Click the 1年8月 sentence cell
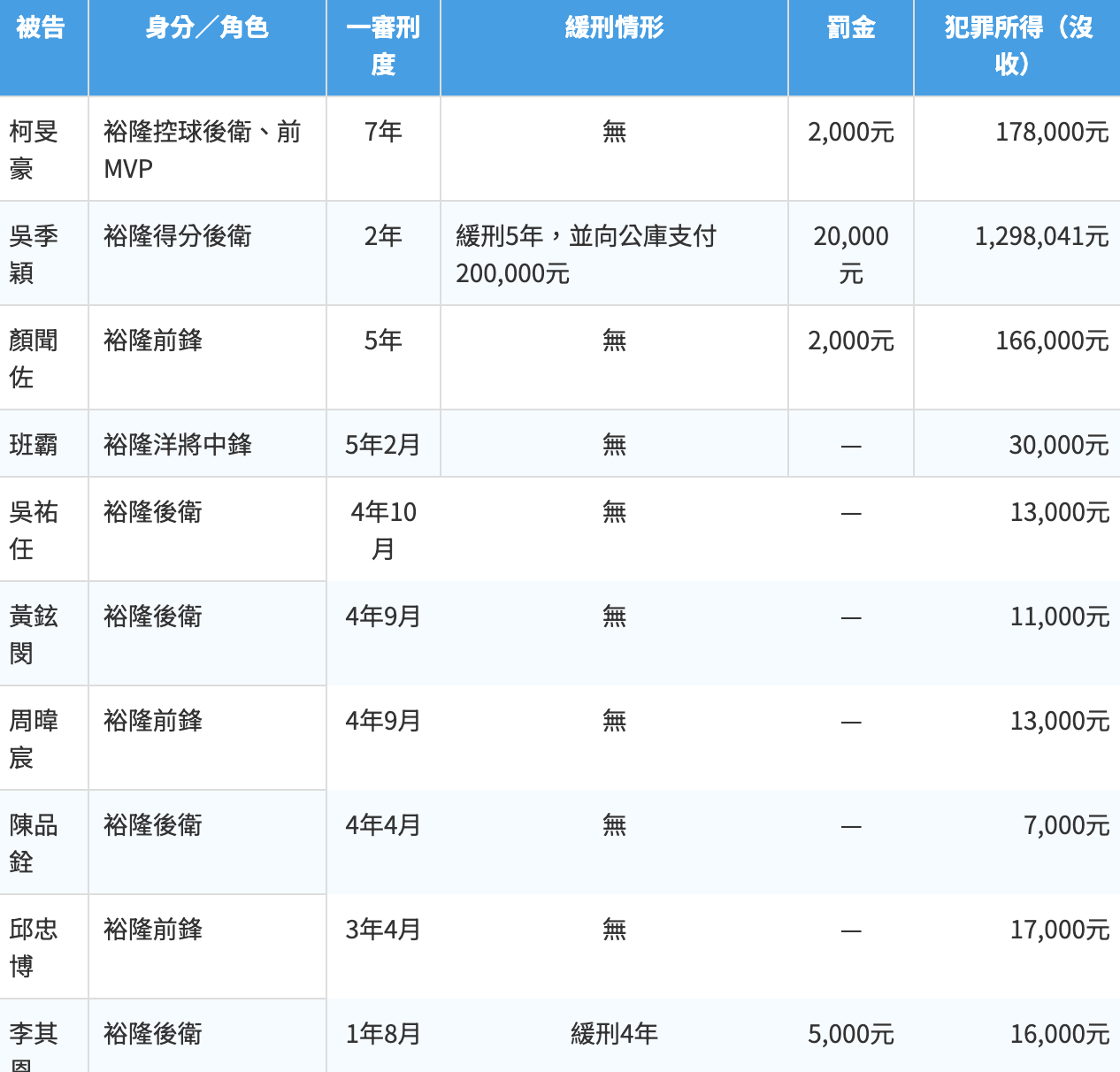This screenshot has height=1072, width=1120. 383,1034
